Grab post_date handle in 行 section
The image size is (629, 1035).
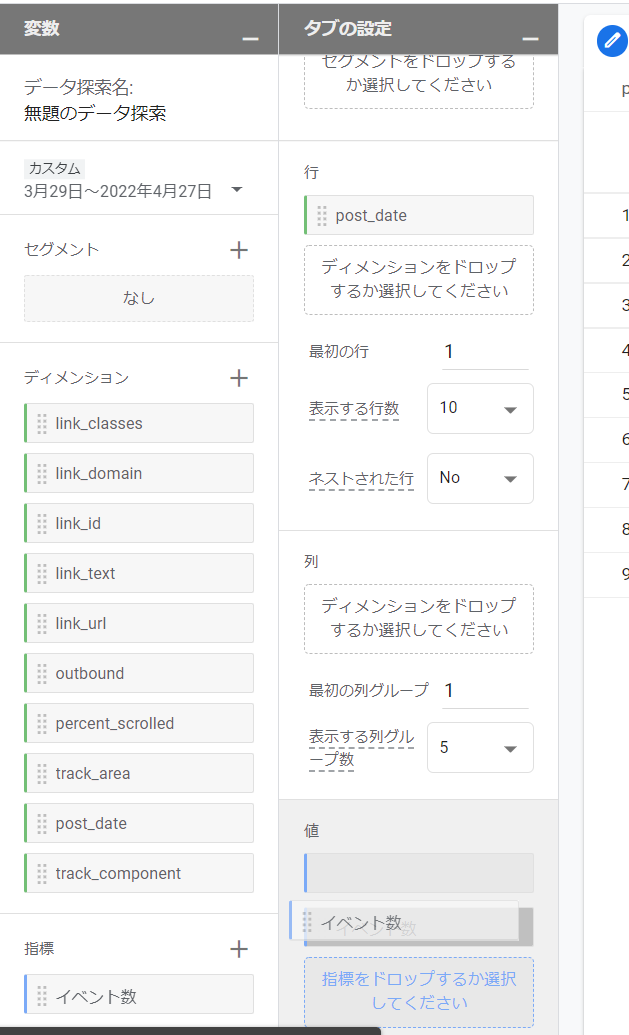[x=322, y=216]
